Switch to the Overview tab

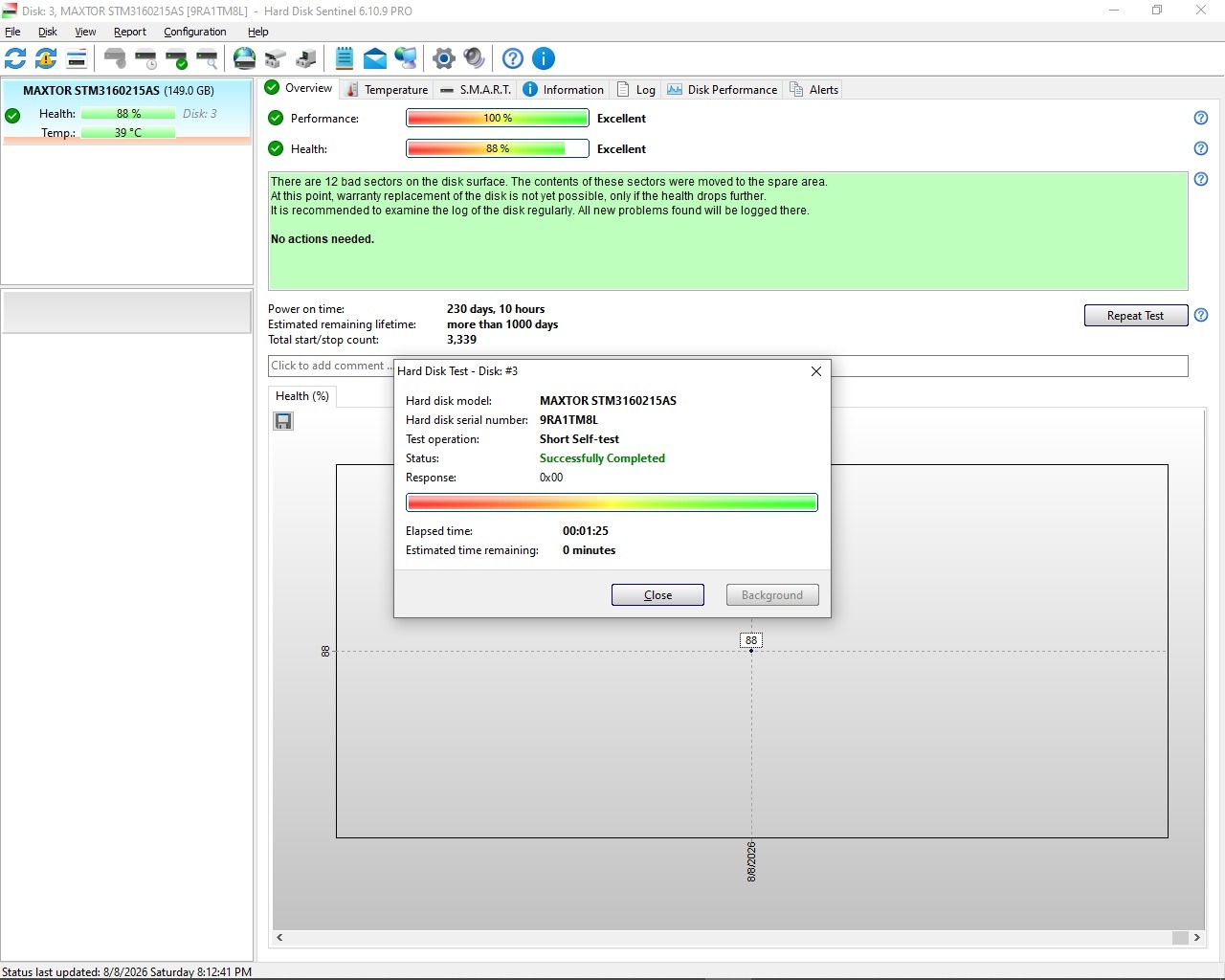pos(299,88)
